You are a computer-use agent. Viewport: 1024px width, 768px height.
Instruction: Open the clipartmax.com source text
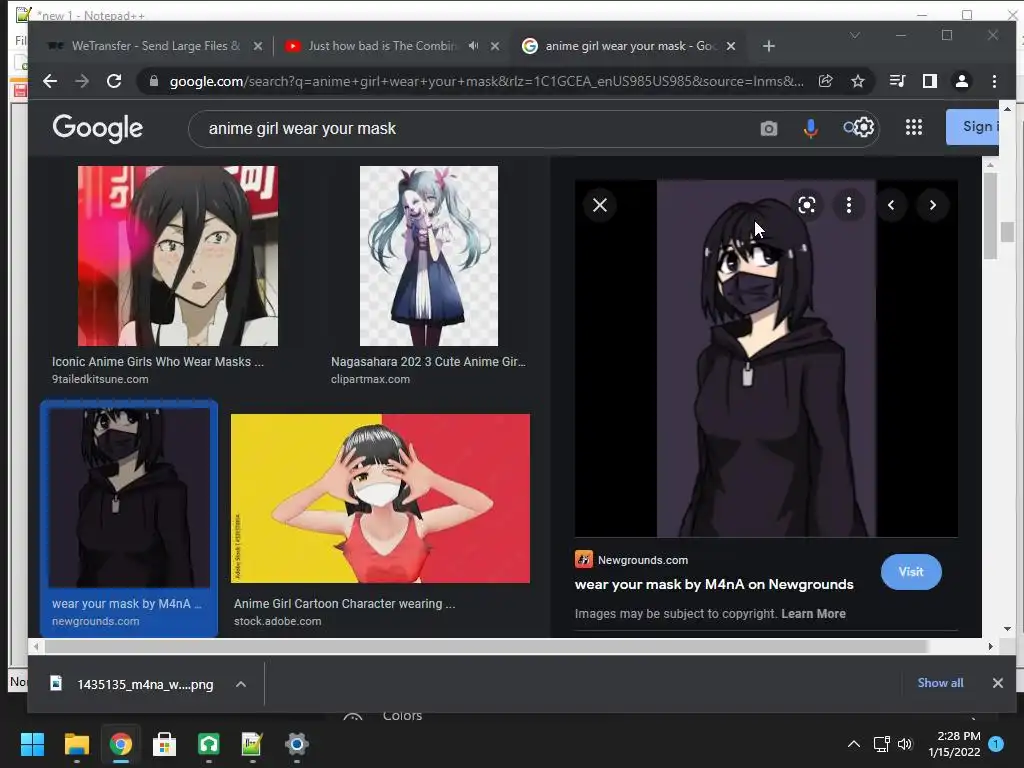coord(370,379)
